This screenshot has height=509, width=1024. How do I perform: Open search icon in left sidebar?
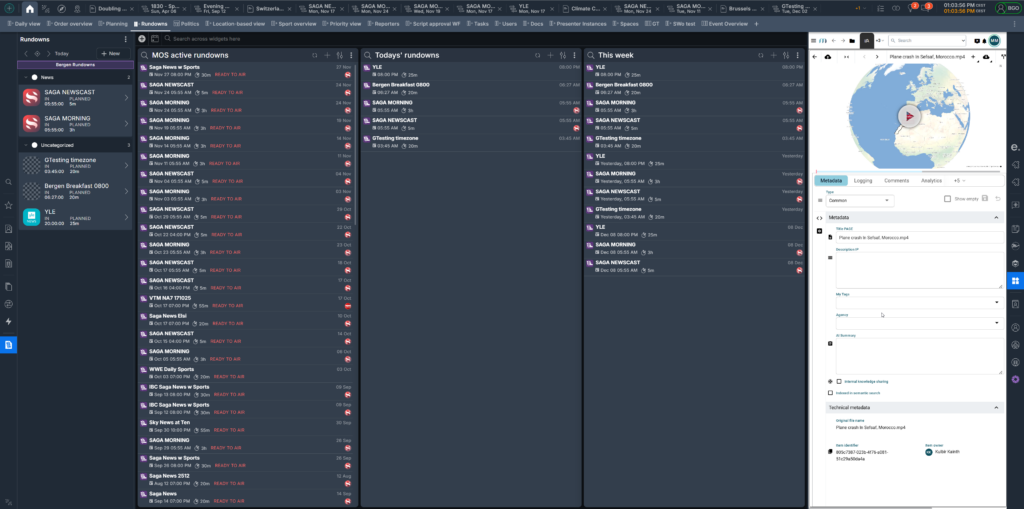coord(8,182)
